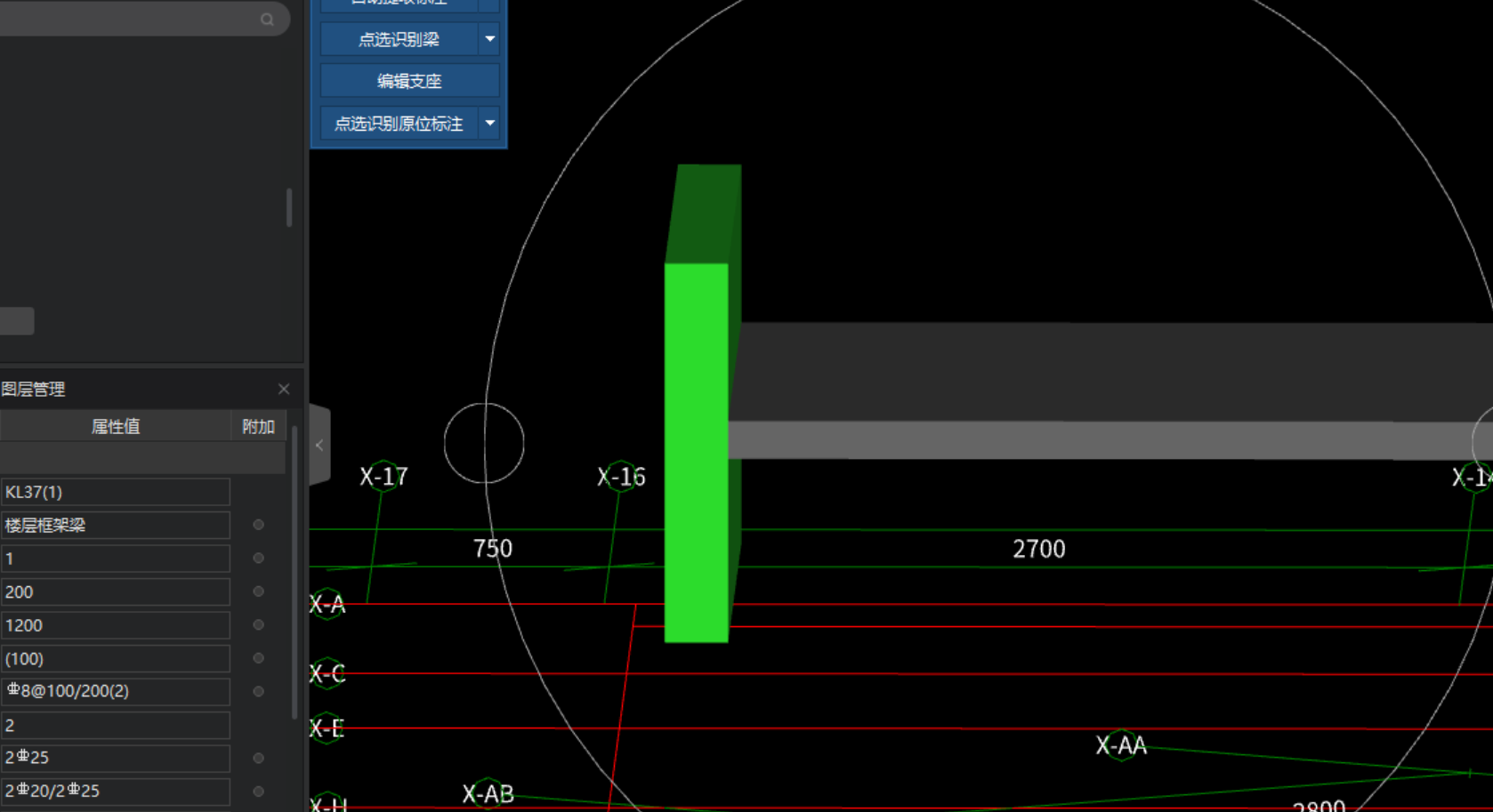Open the dropdown arrow beside 点选识别梁

tap(490, 39)
